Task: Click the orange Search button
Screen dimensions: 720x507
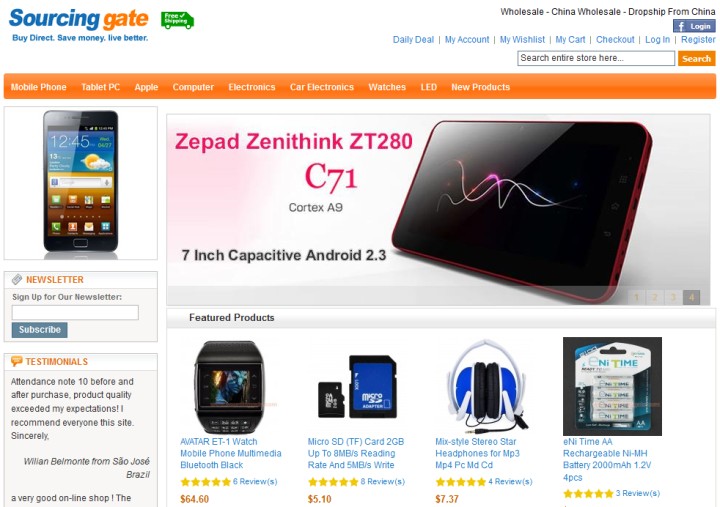Action: click(696, 58)
